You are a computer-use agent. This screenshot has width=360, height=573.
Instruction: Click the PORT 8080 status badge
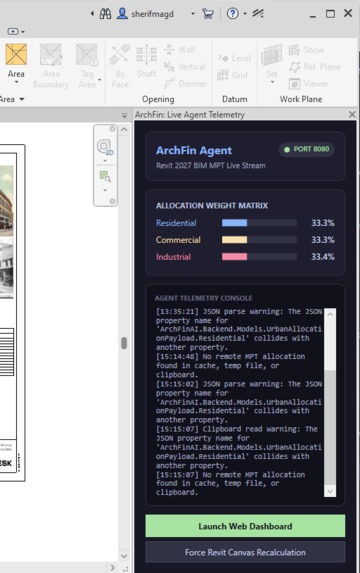point(306,149)
